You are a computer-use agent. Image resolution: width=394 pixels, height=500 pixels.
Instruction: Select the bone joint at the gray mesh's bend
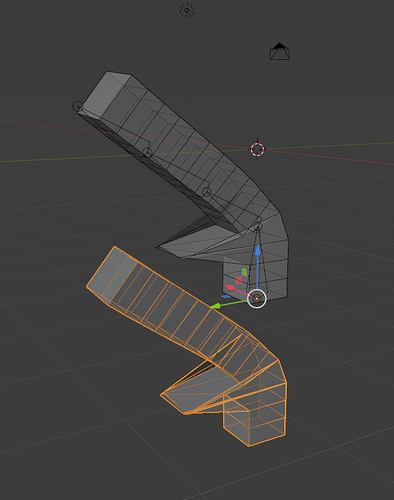point(258,227)
